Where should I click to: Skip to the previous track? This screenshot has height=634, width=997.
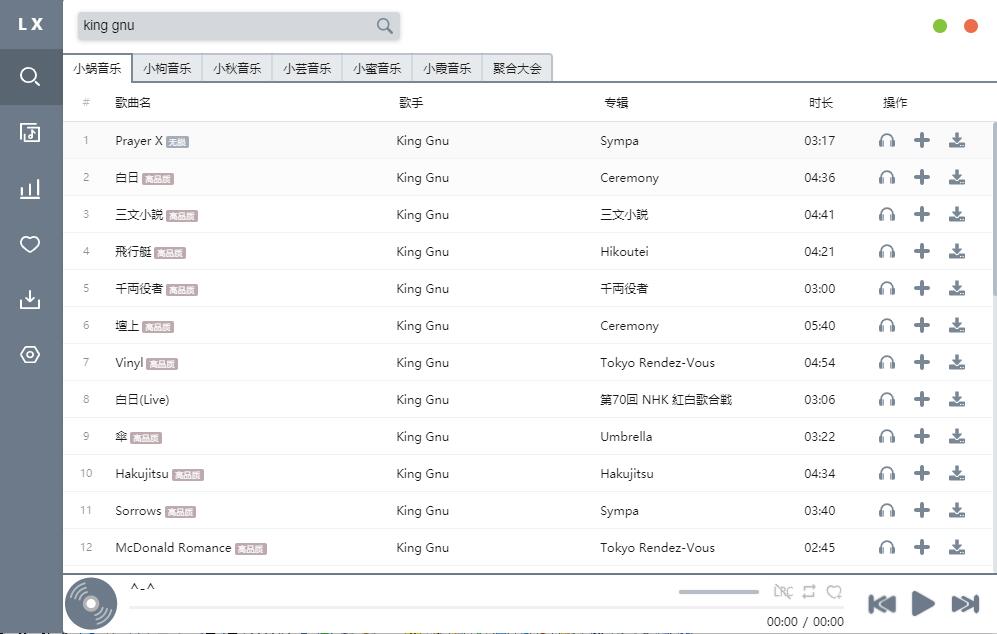882,604
